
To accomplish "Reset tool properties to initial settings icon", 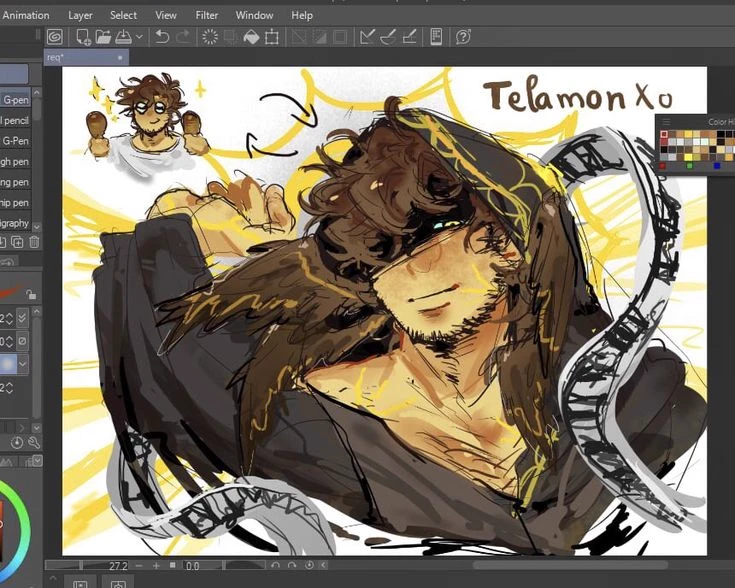I will click(17, 442).
